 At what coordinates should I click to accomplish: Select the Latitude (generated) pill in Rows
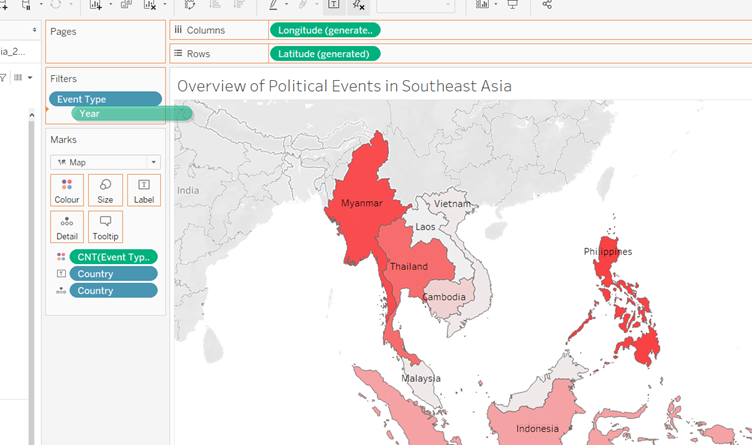[x=324, y=53]
